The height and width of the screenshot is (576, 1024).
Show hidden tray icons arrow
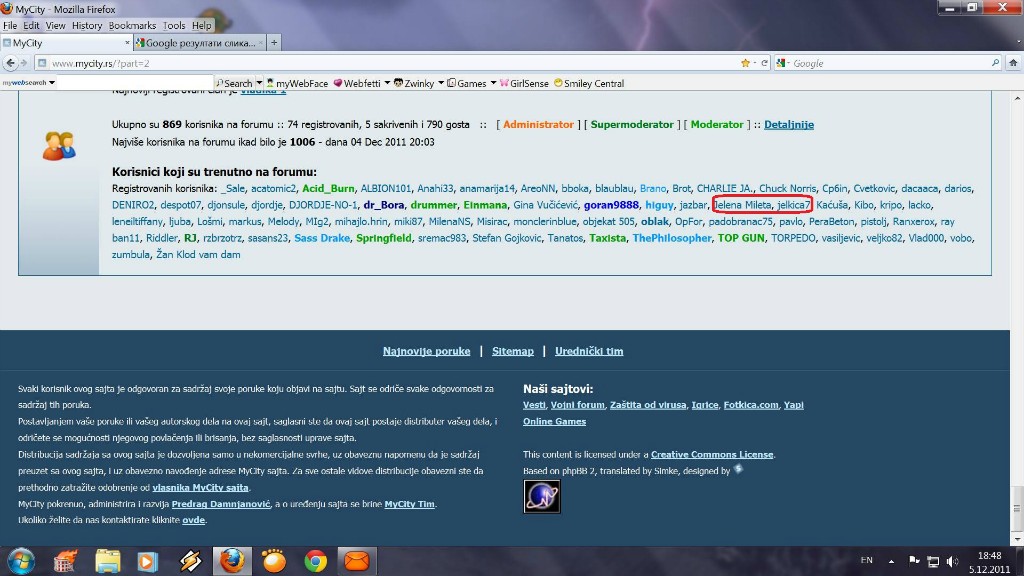pyautogui.click(x=891, y=561)
